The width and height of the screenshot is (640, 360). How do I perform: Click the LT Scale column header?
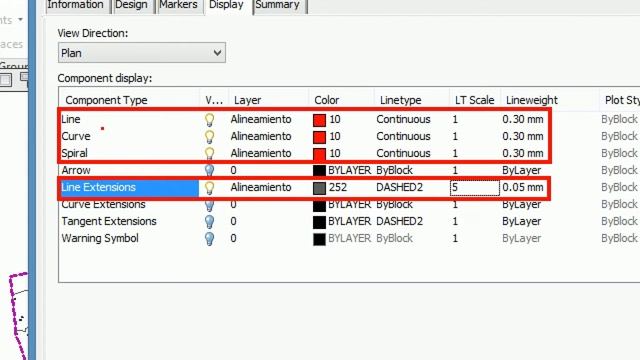point(474,100)
